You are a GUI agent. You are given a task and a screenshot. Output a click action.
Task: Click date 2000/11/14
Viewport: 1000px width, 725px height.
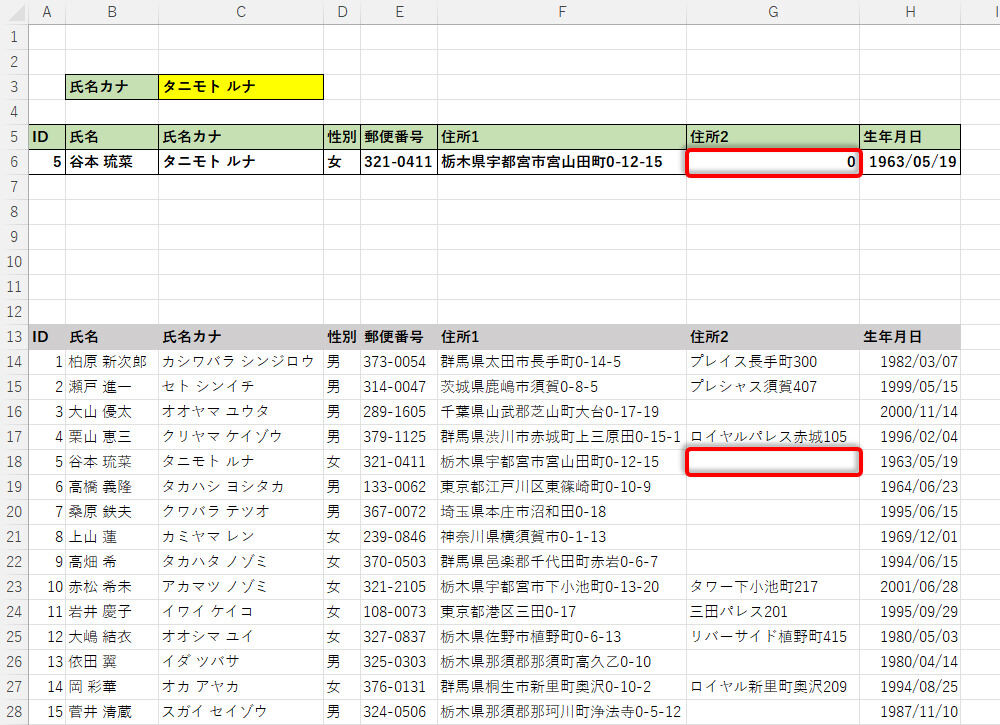[x=909, y=412]
